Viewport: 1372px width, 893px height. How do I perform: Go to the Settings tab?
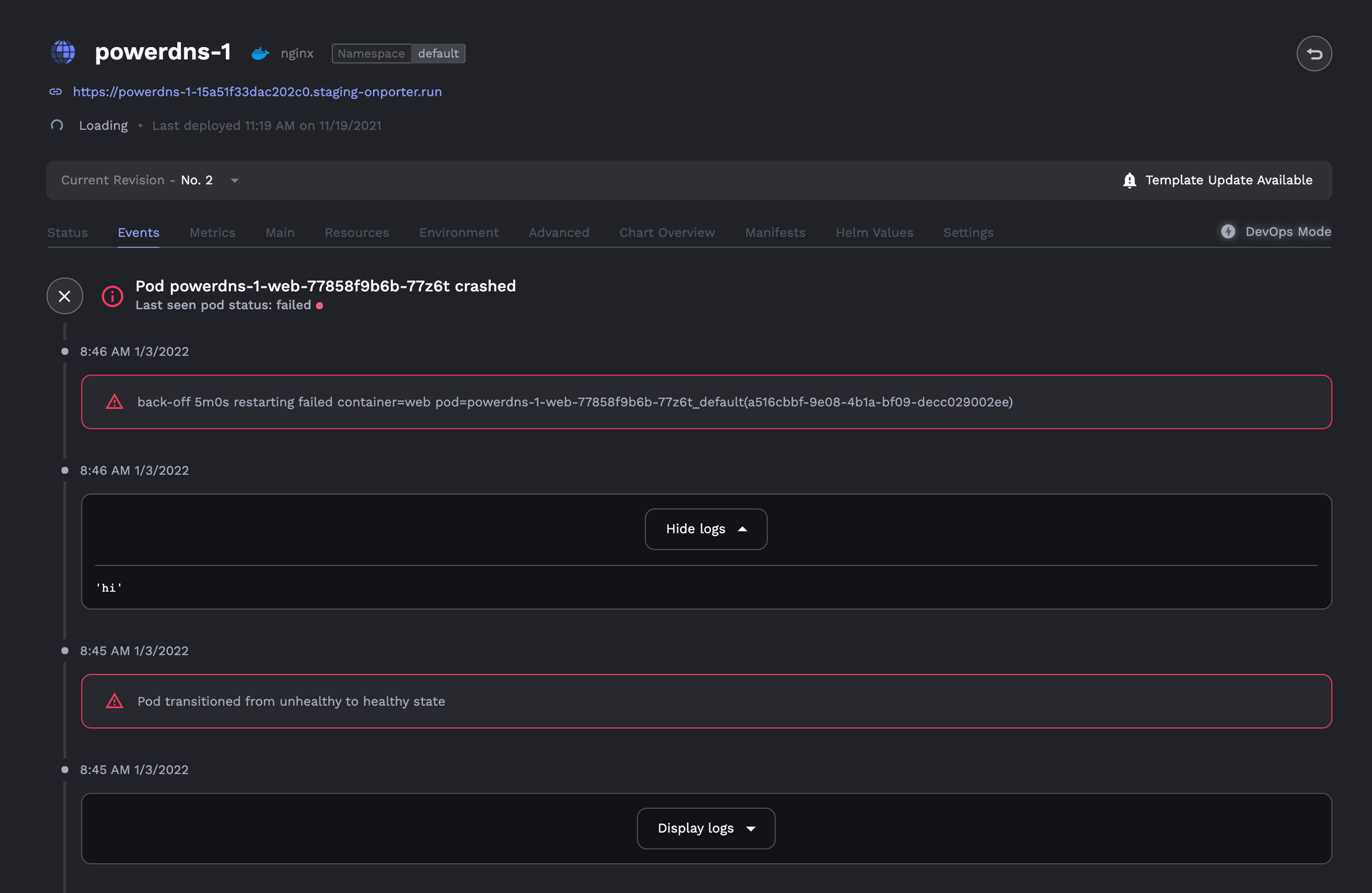(x=968, y=233)
